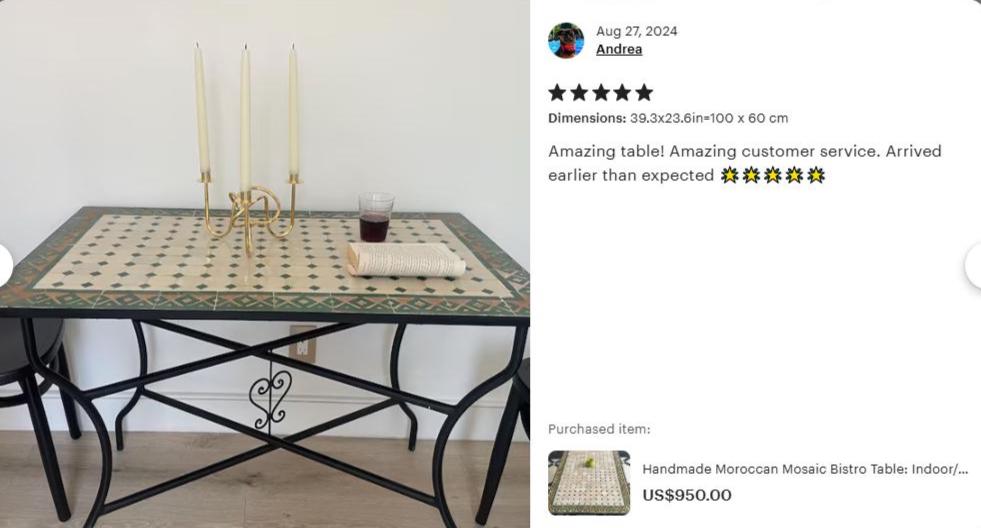The width and height of the screenshot is (981, 528).
Task: Click the third black rating star
Action: 601,93
